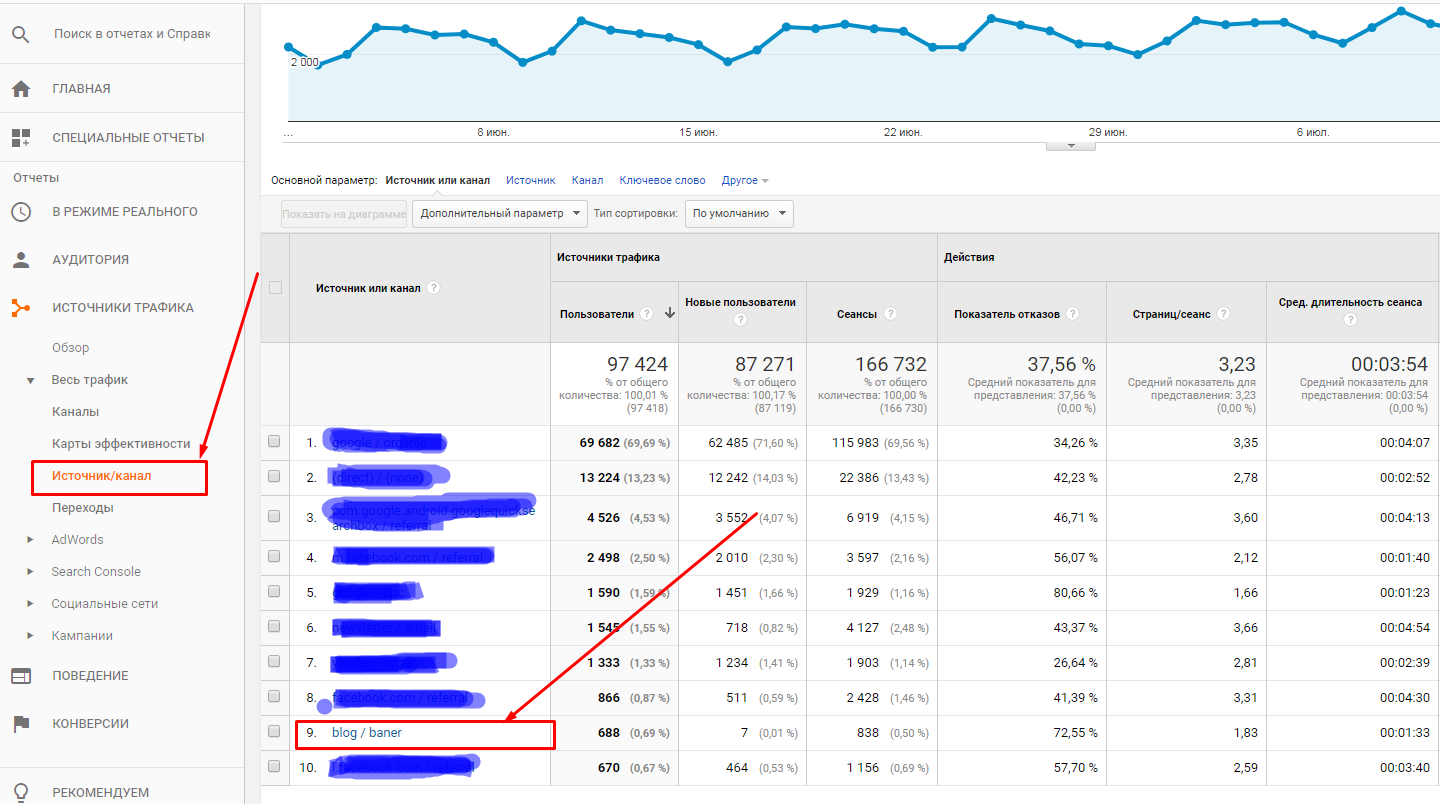Tick the checkbox for row 9 blog / baner

point(274,732)
